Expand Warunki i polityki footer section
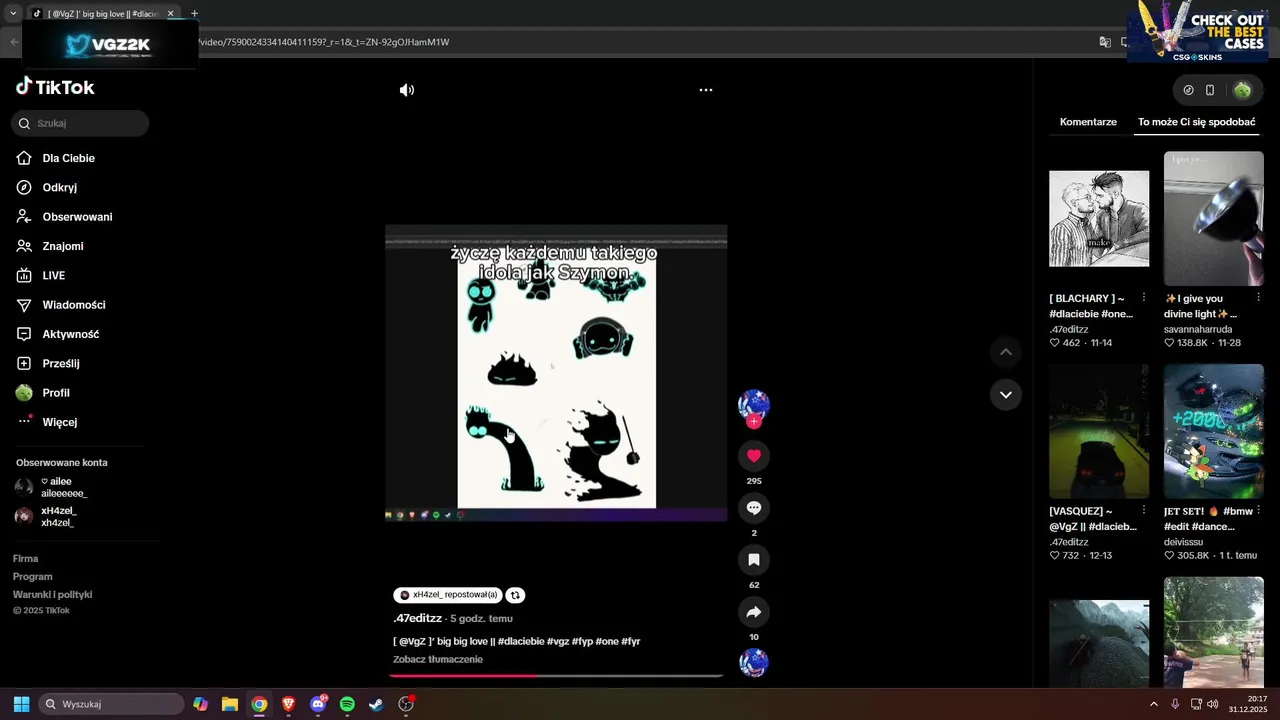 (52, 595)
